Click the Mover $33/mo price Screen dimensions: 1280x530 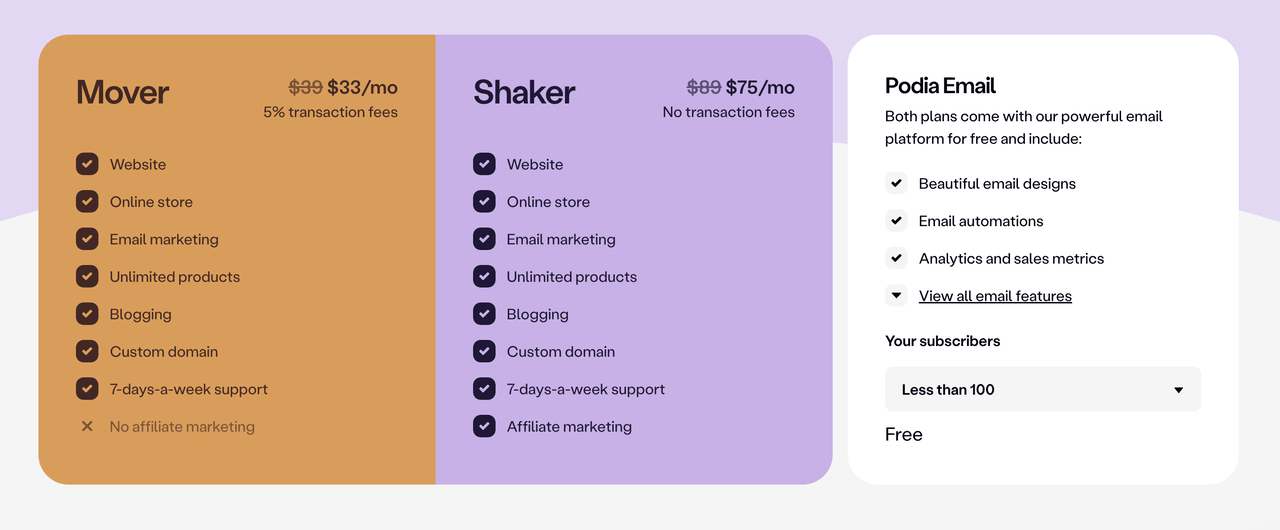362,87
